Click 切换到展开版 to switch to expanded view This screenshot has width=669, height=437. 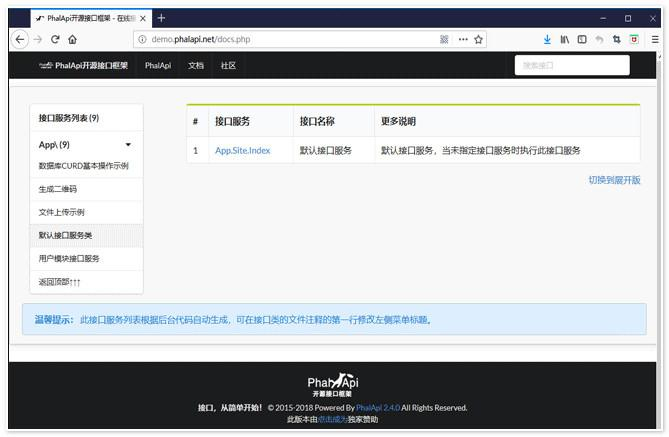point(614,180)
